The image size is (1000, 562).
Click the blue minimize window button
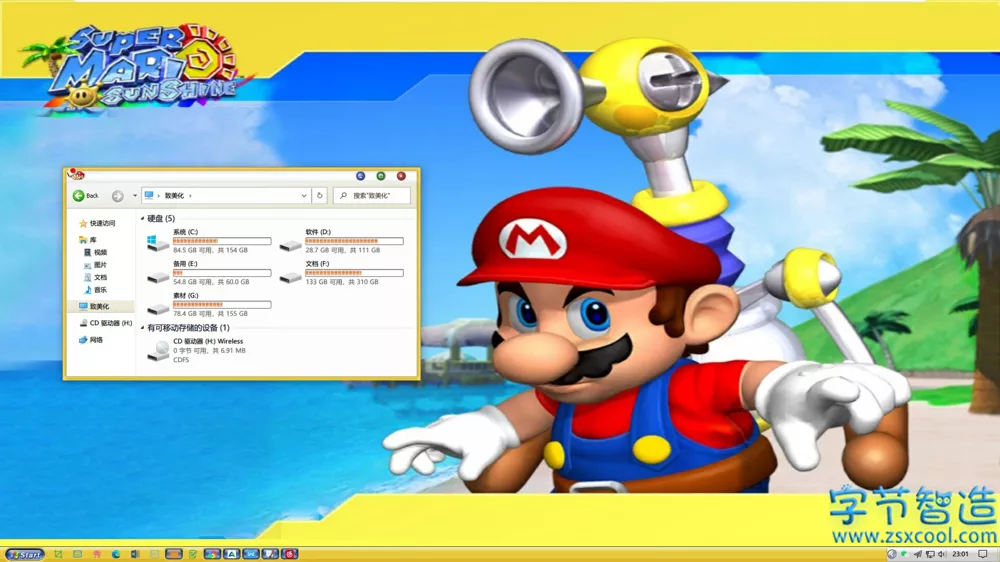click(x=360, y=176)
